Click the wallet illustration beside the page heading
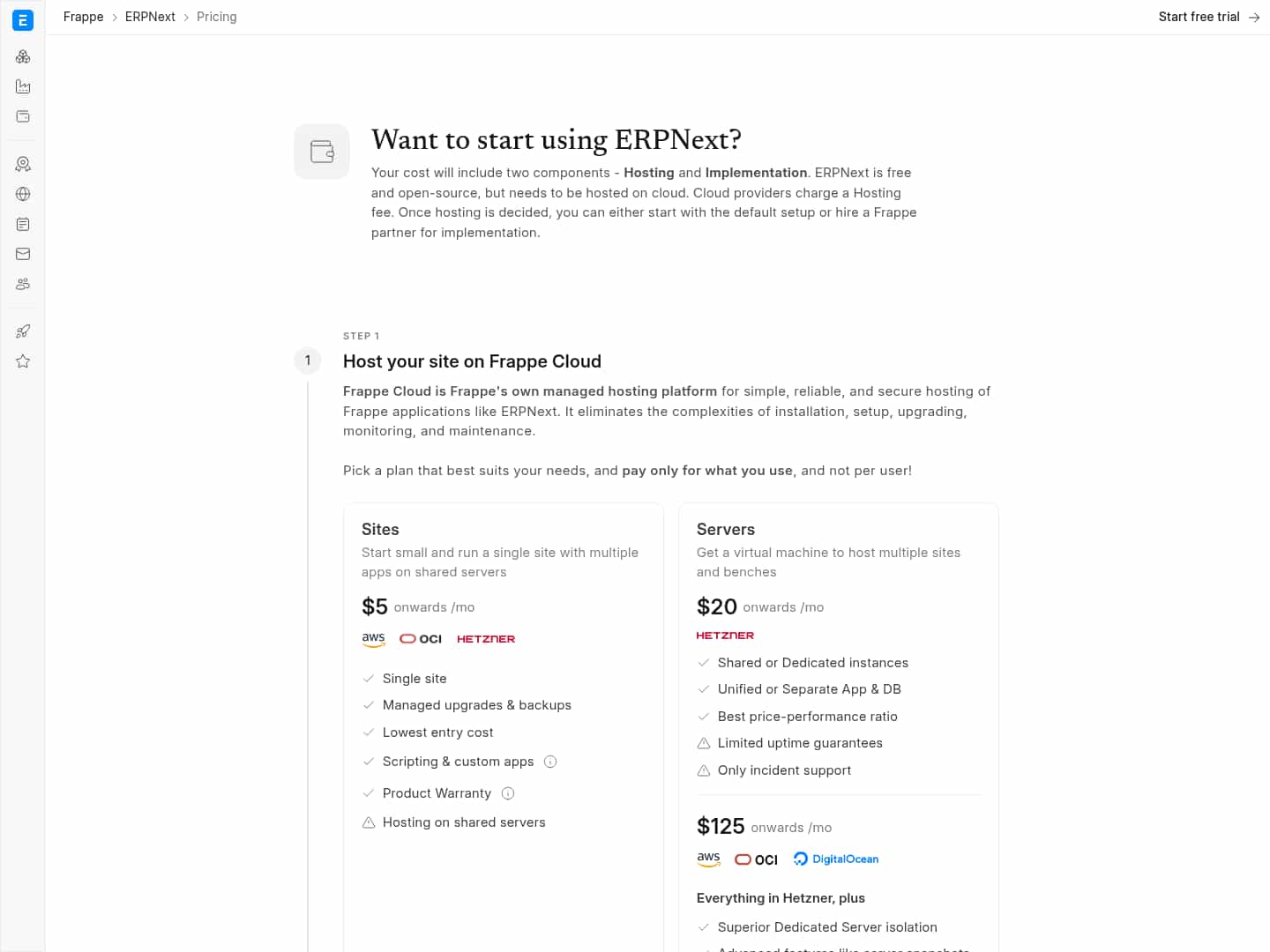This screenshot has width=1270, height=952. [321, 151]
